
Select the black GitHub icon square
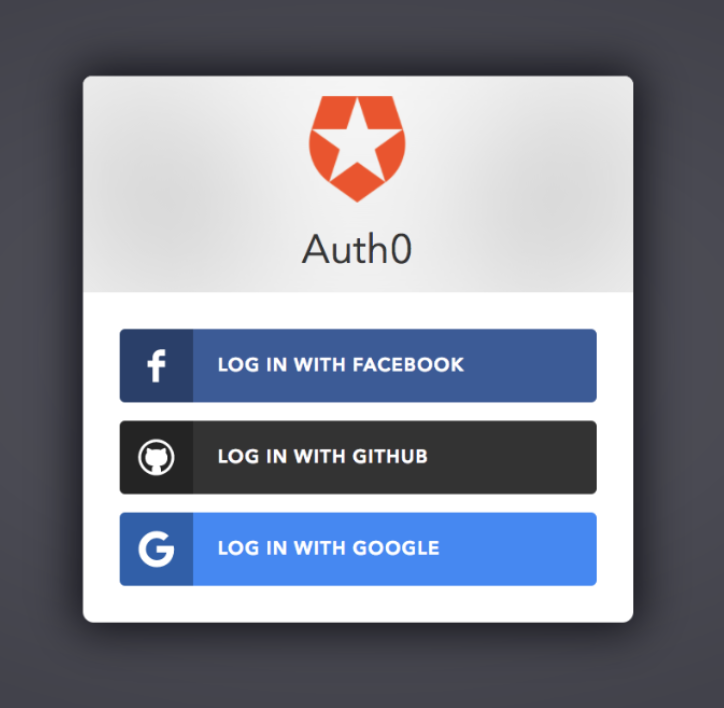(x=157, y=457)
